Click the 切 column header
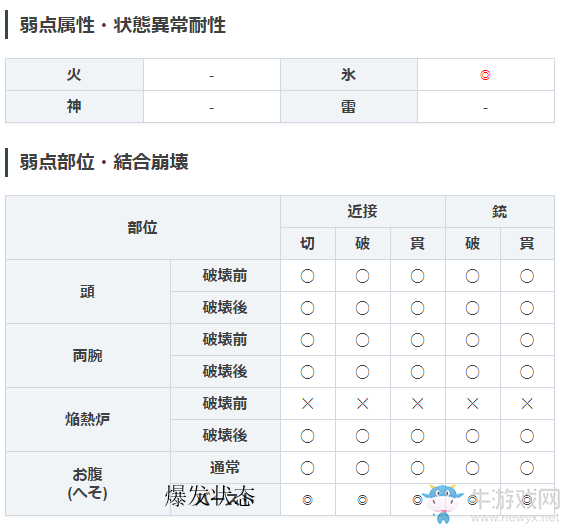The width and height of the screenshot is (565, 529). click(307, 243)
